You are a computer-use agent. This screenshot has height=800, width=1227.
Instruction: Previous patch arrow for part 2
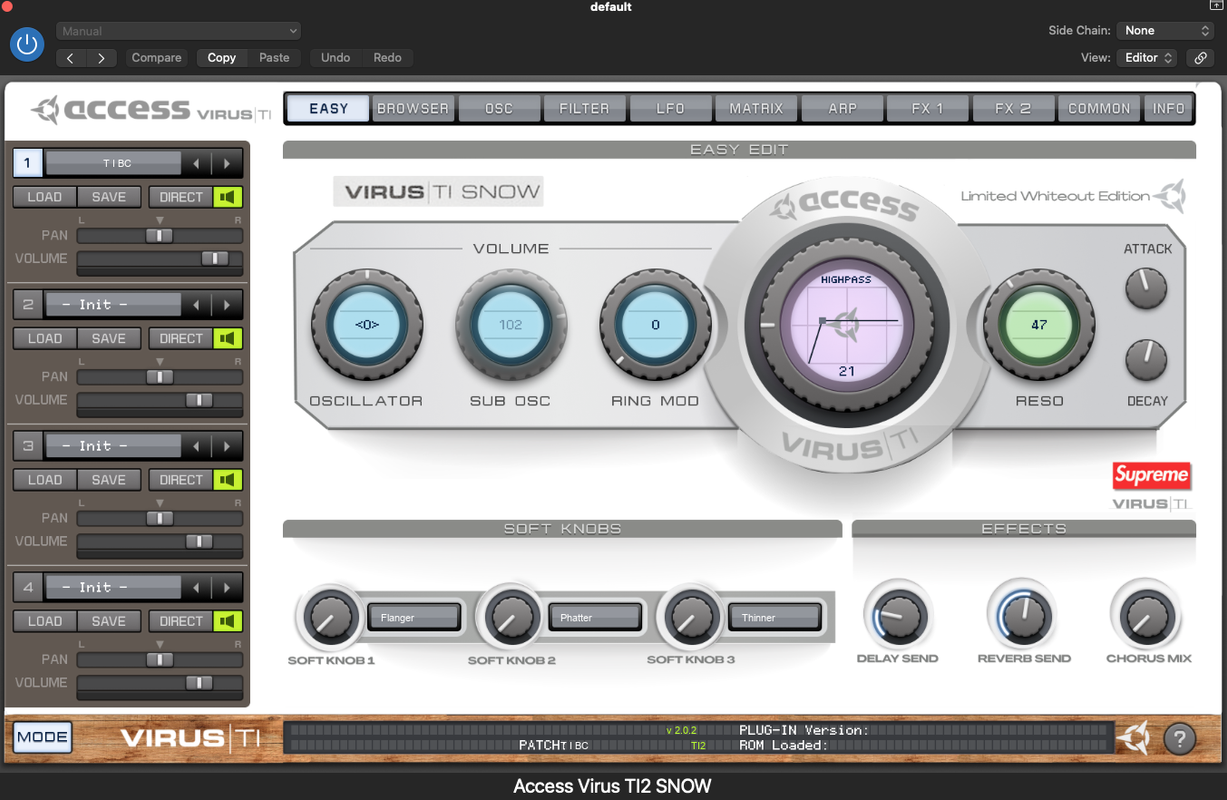196,304
